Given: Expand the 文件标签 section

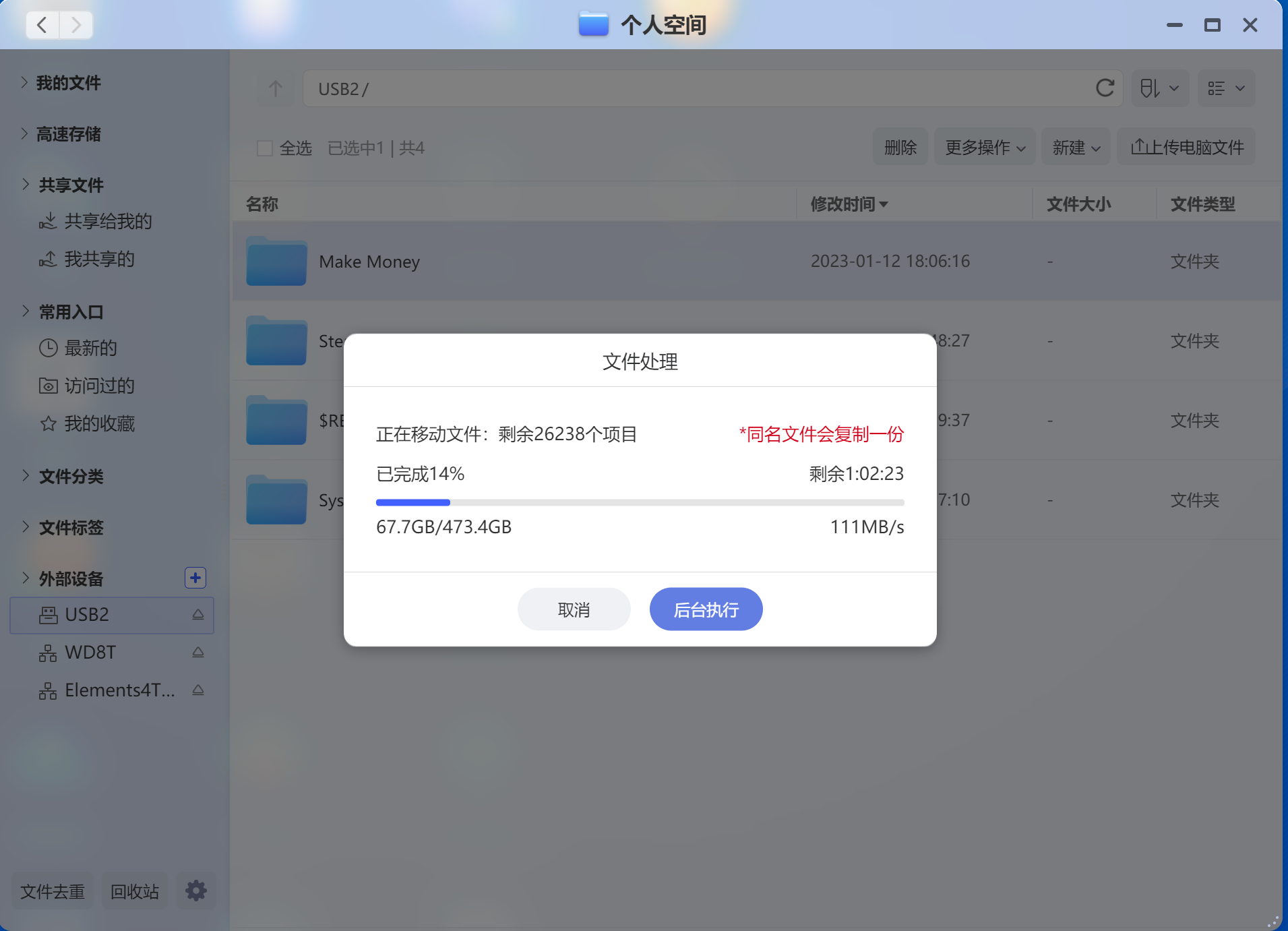Looking at the screenshot, I should (26, 527).
